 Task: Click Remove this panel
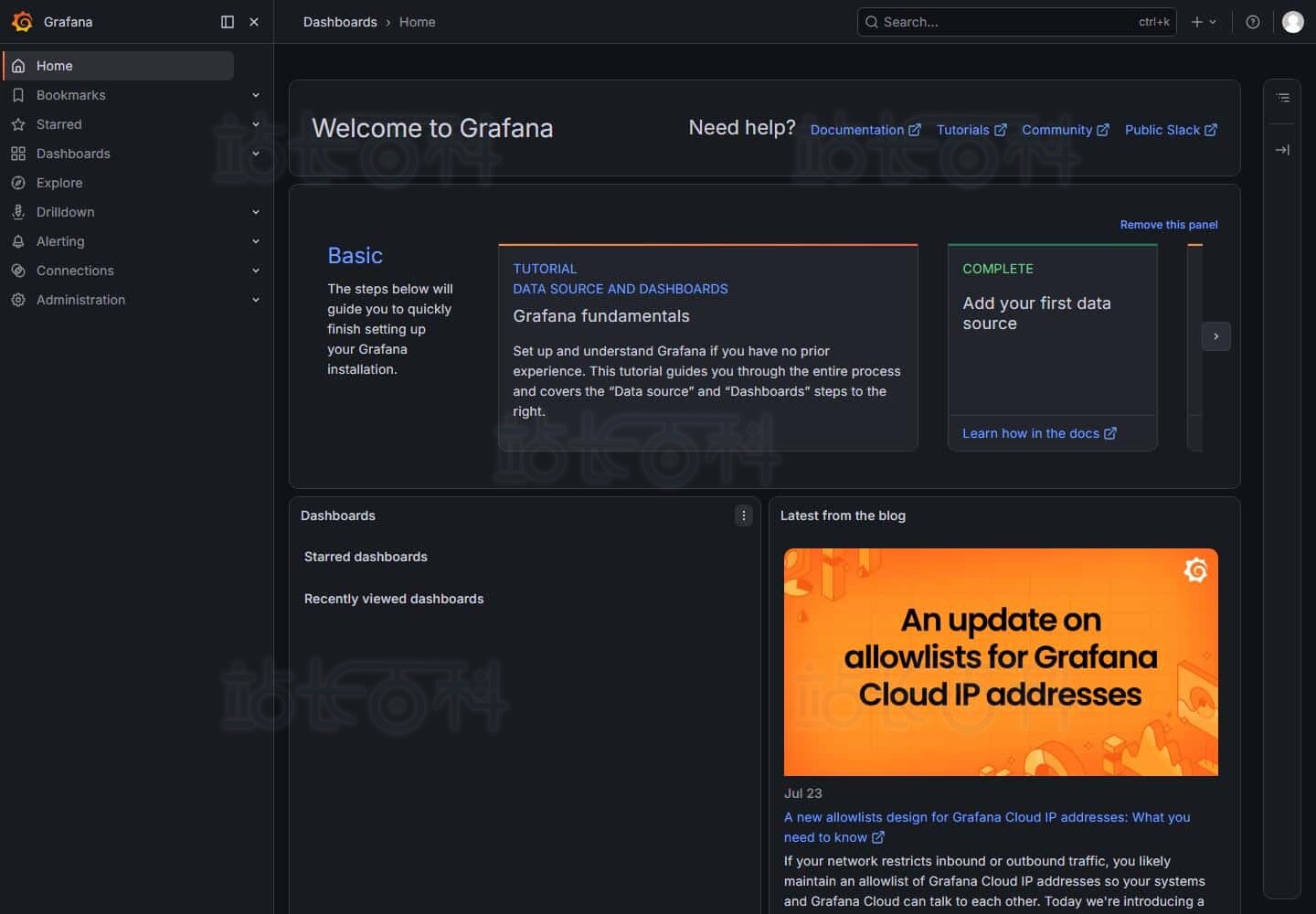pos(1169,225)
